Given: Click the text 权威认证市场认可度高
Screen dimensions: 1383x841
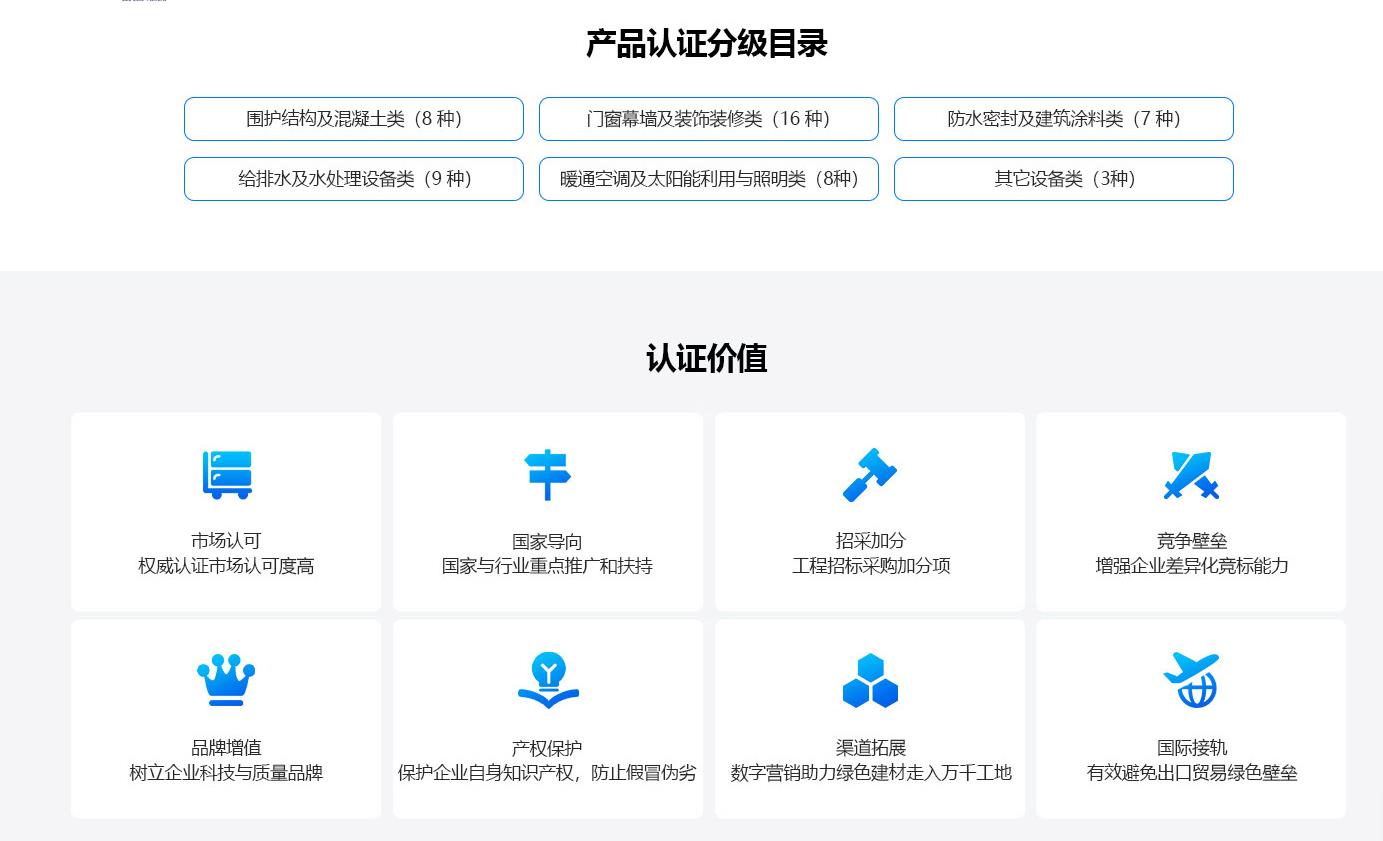Looking at the screenshot, I should [226, 566].
